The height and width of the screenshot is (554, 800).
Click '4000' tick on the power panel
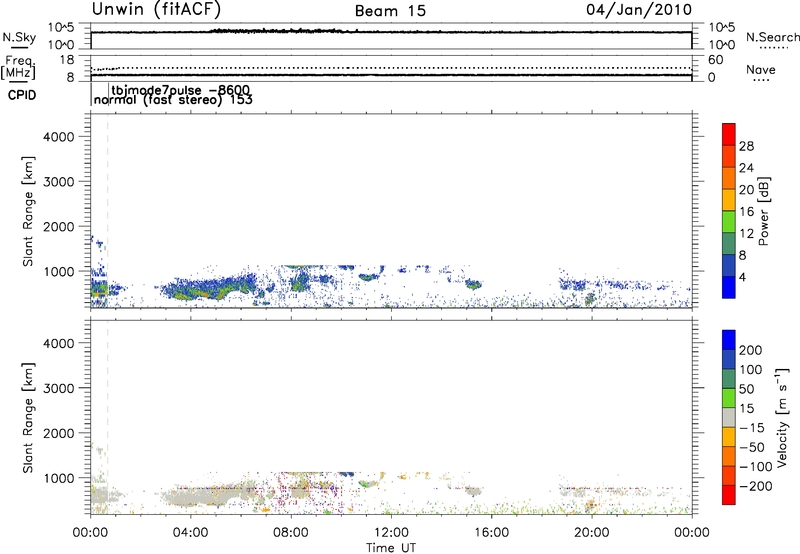coord(59,137)
